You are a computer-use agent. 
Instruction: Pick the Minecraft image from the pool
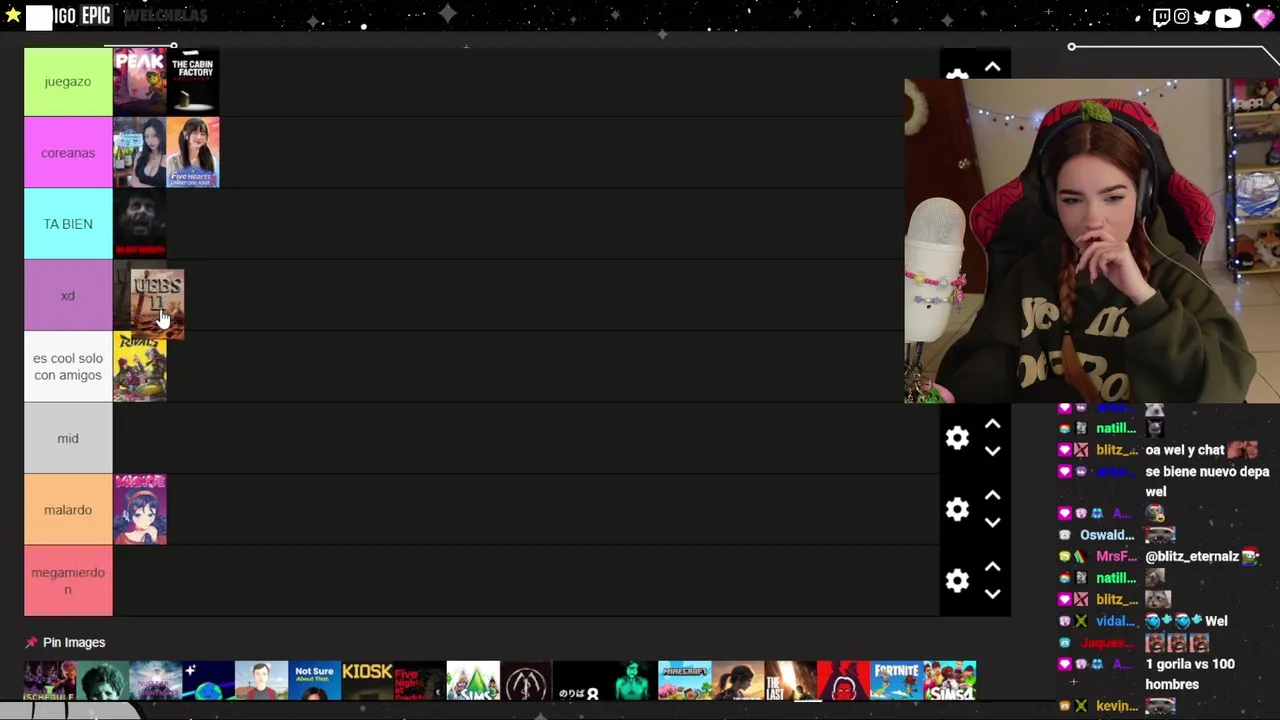click(684, 681)
